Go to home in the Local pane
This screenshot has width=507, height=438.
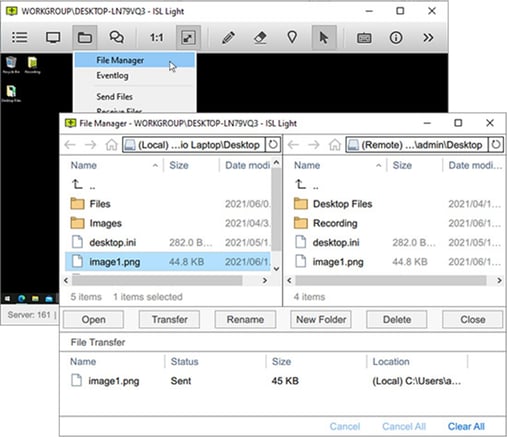tap(111, 145)
